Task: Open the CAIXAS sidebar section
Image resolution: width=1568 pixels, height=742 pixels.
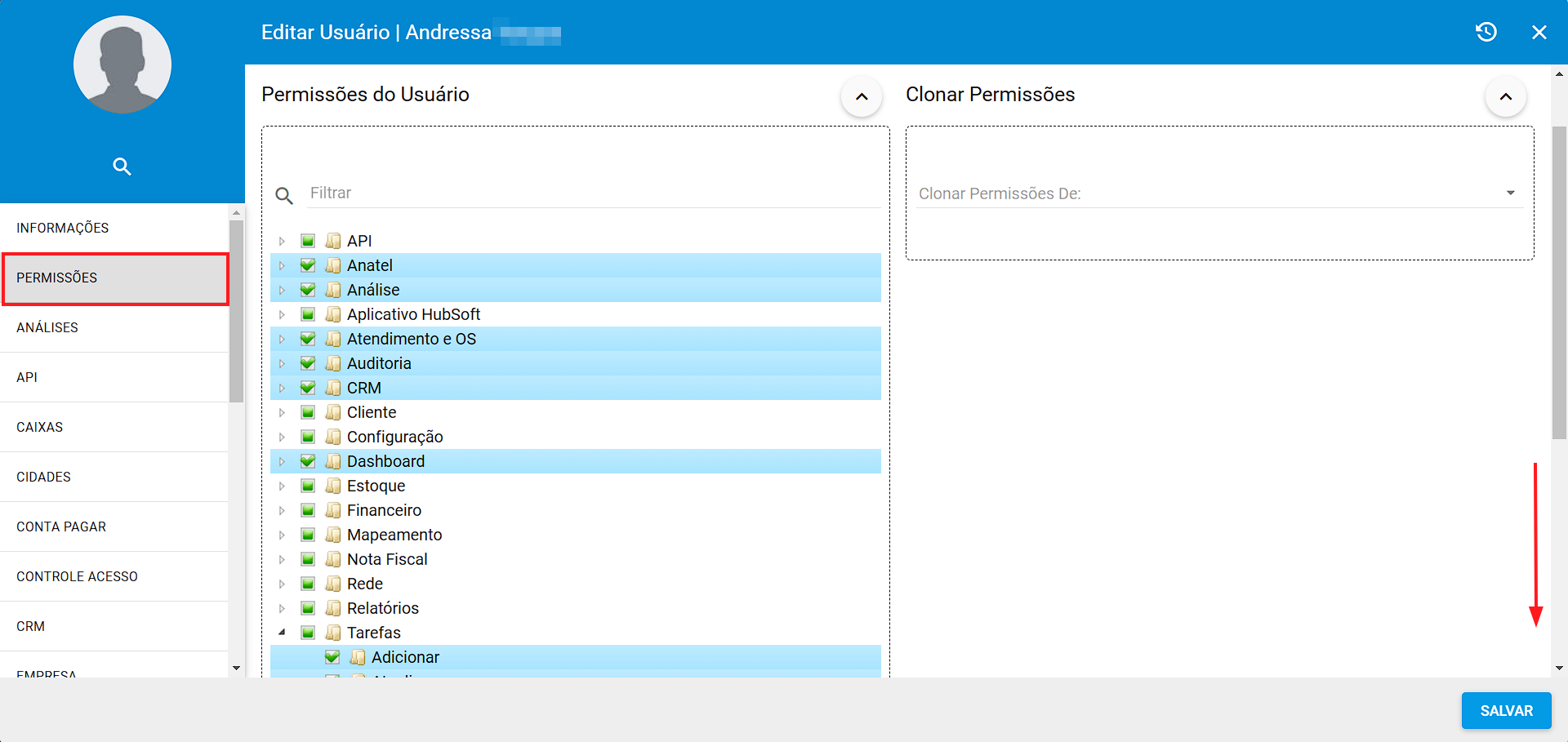Action: point(114,427)
